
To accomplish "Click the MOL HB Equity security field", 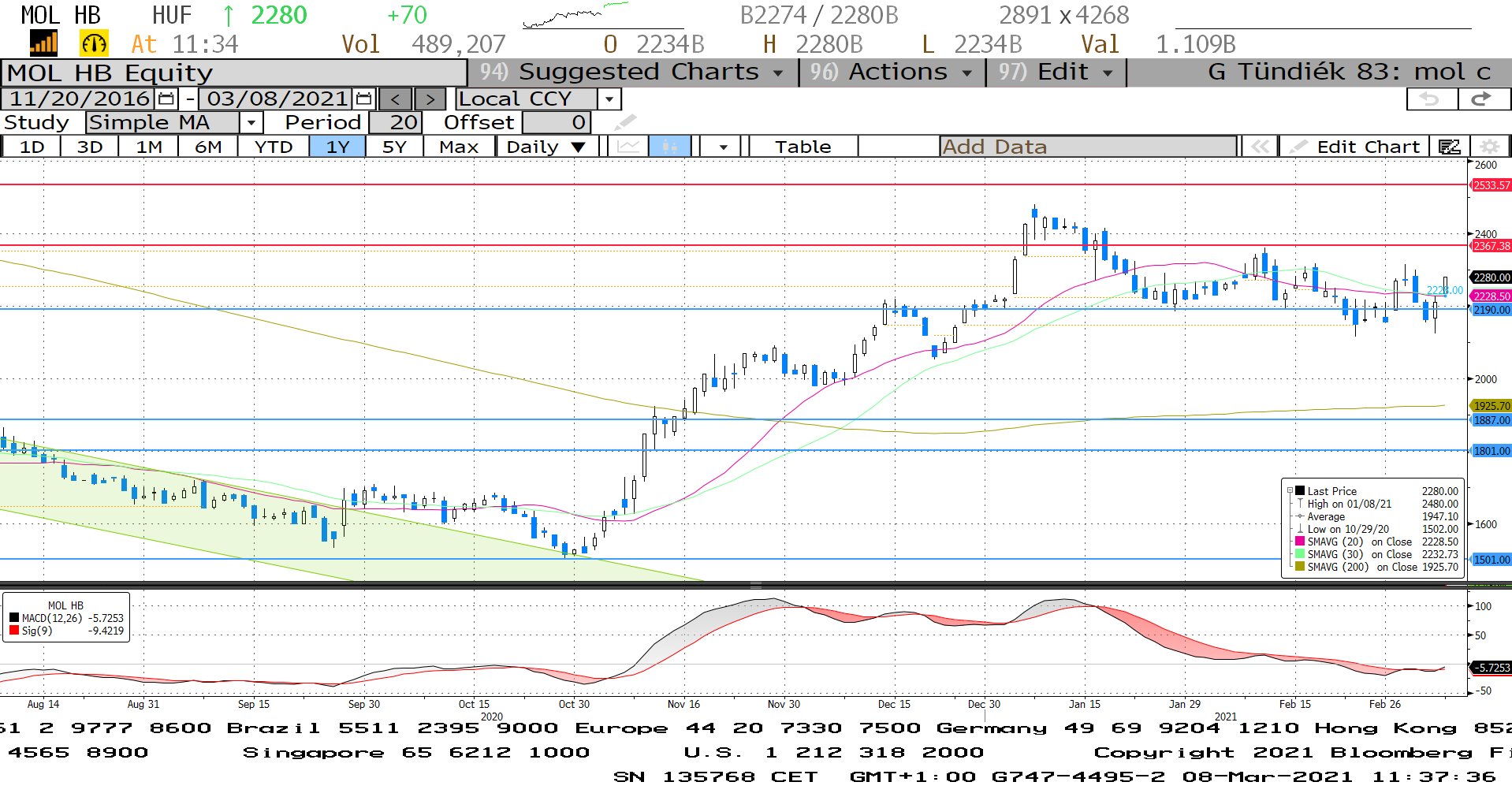I will (x=234, y=73).
